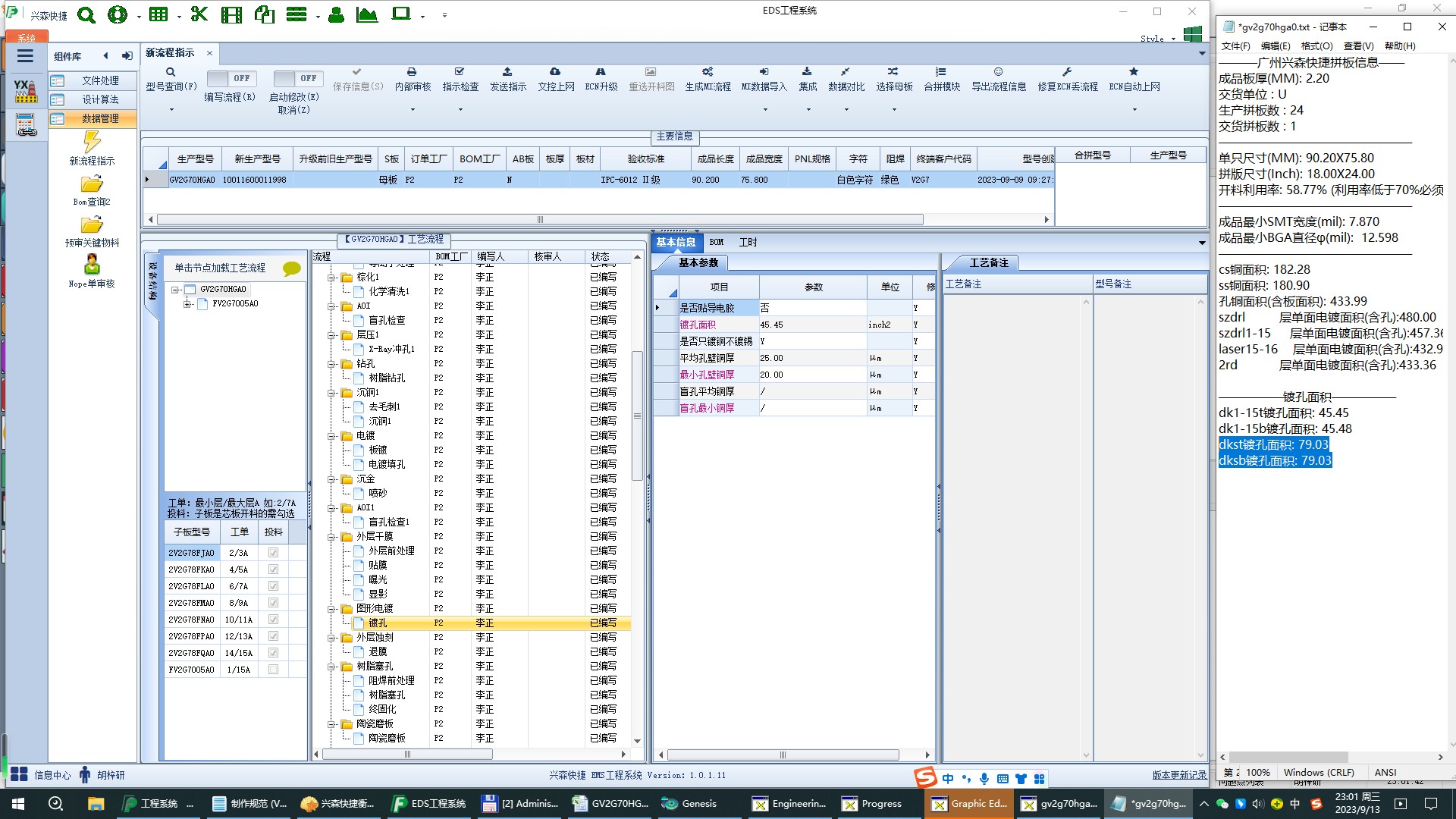Open the Bom查询2 folder icon
The width and height of the screenshot is (1456, 819).
pos(92,184)
